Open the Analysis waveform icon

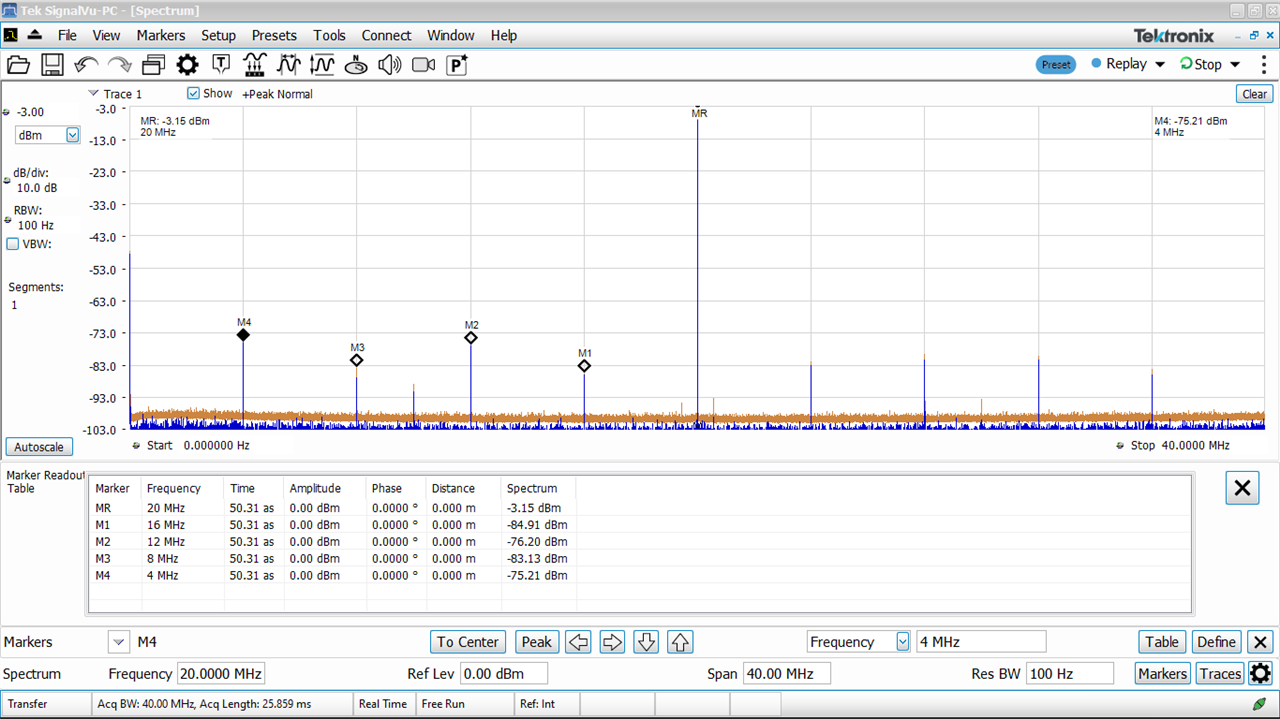(x=288, y=65)
